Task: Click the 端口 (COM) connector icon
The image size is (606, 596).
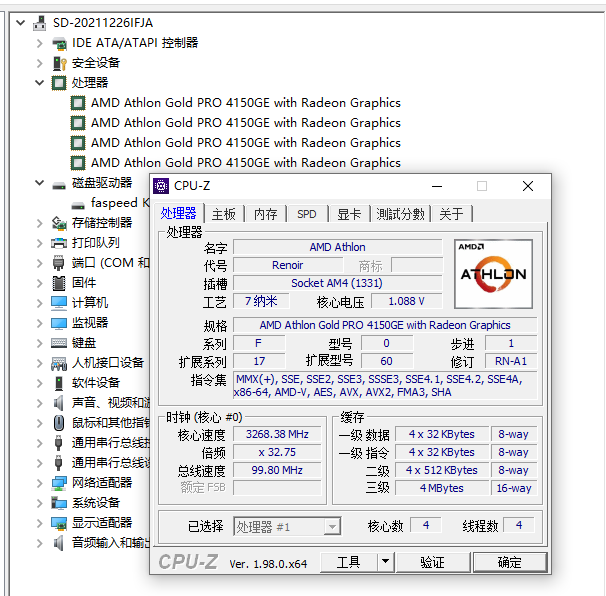Action: click(59, 263)
